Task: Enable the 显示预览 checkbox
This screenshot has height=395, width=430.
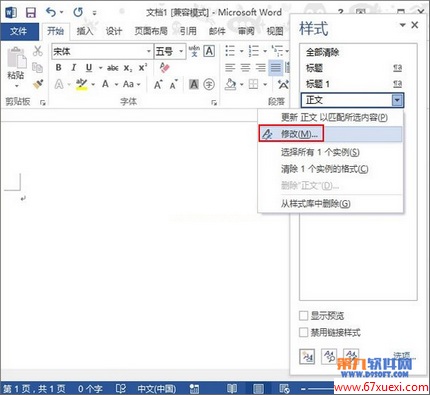Action: [304, 315]
